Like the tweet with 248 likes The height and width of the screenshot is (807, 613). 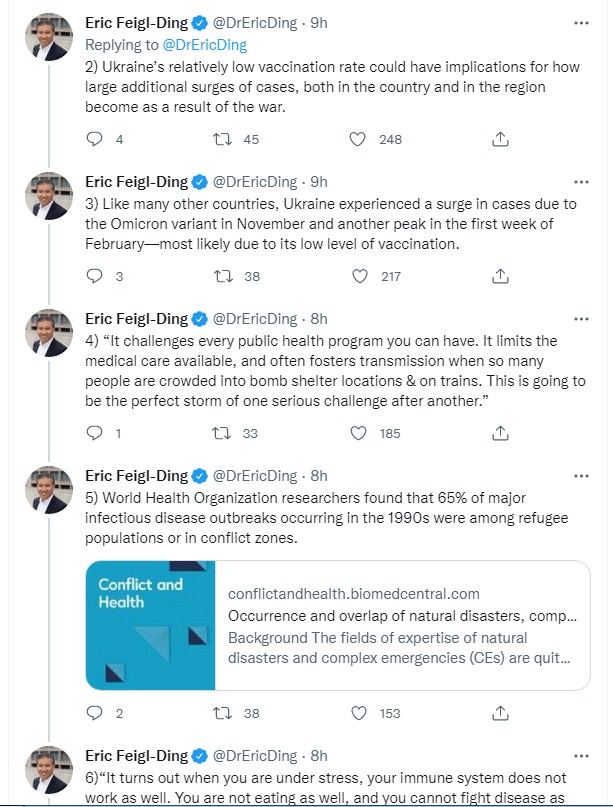[x=357, y=140]
